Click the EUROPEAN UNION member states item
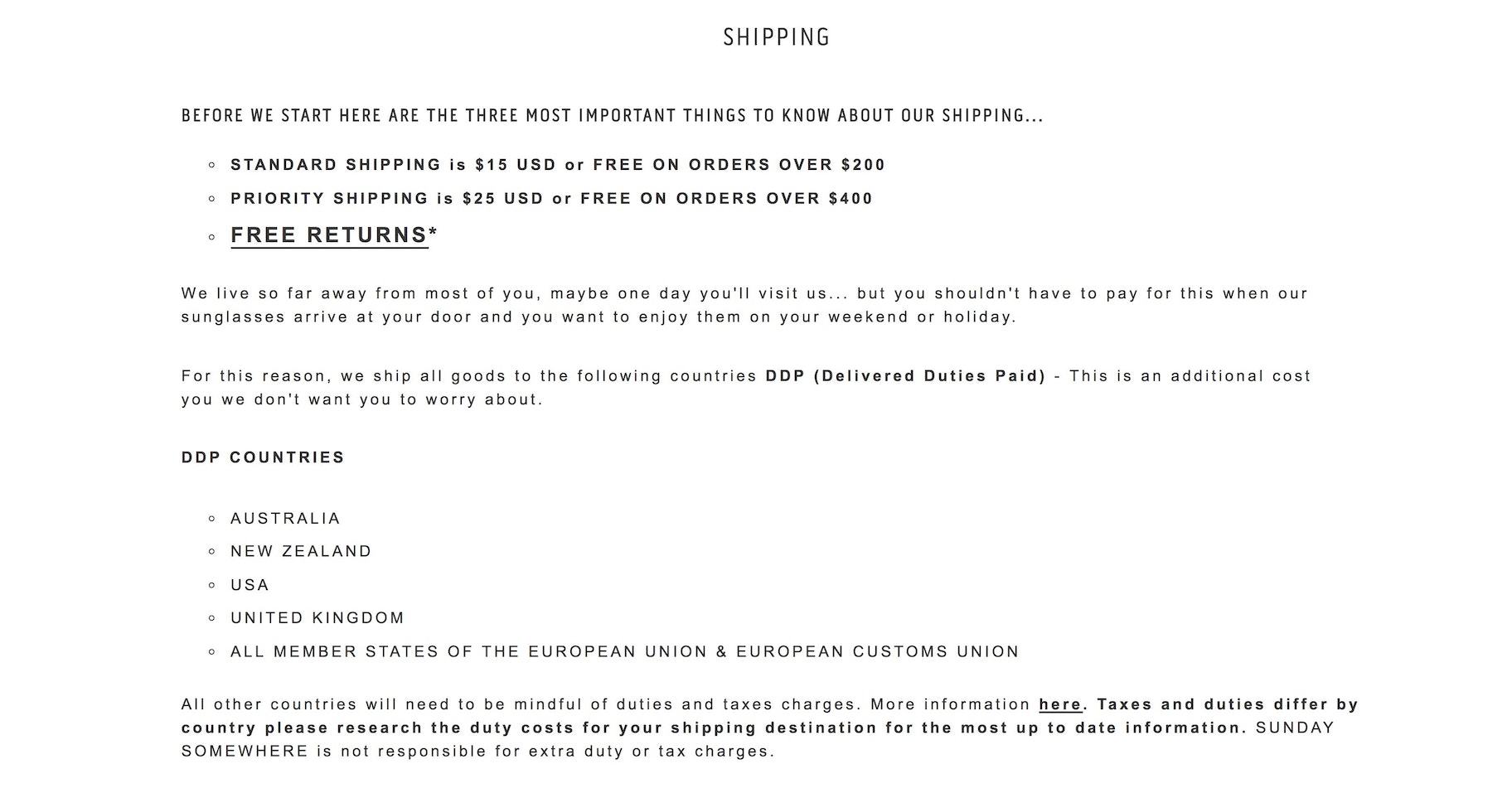The height and width of the screenshot is (793, 1512). coord(624,652)
